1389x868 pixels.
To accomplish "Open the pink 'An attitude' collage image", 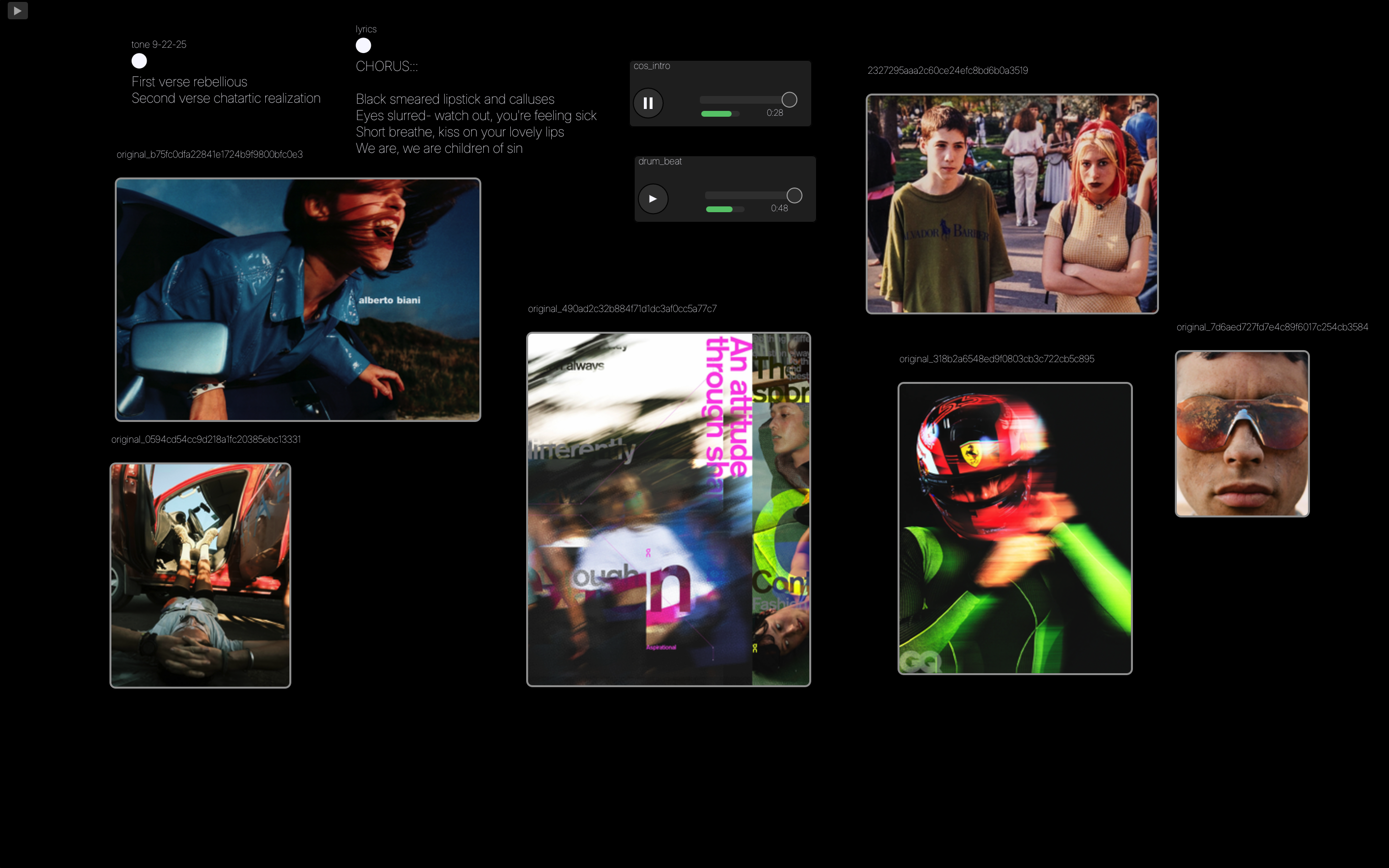I will pos(668,509).
